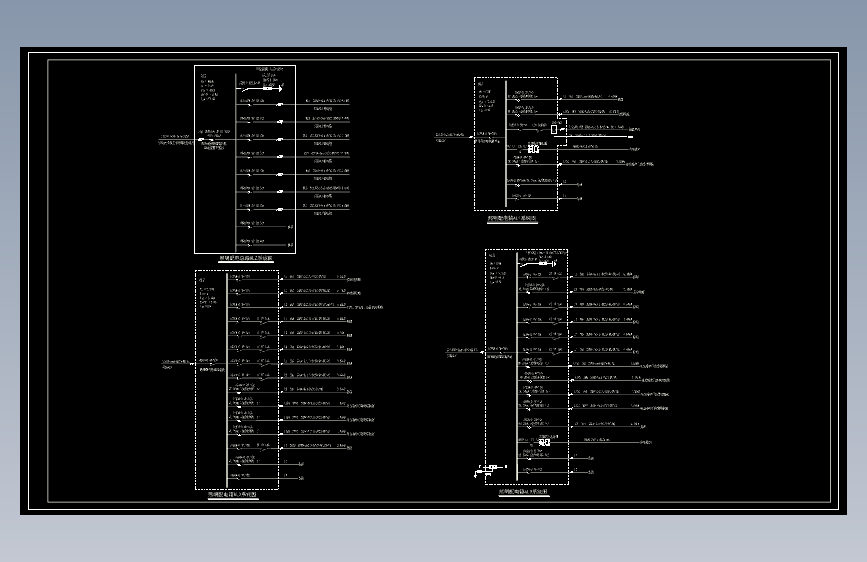Click the underlined title under the lower-left diagram
Screen dimensions: 867x562
pyautogui.click(x=233, y=495)
